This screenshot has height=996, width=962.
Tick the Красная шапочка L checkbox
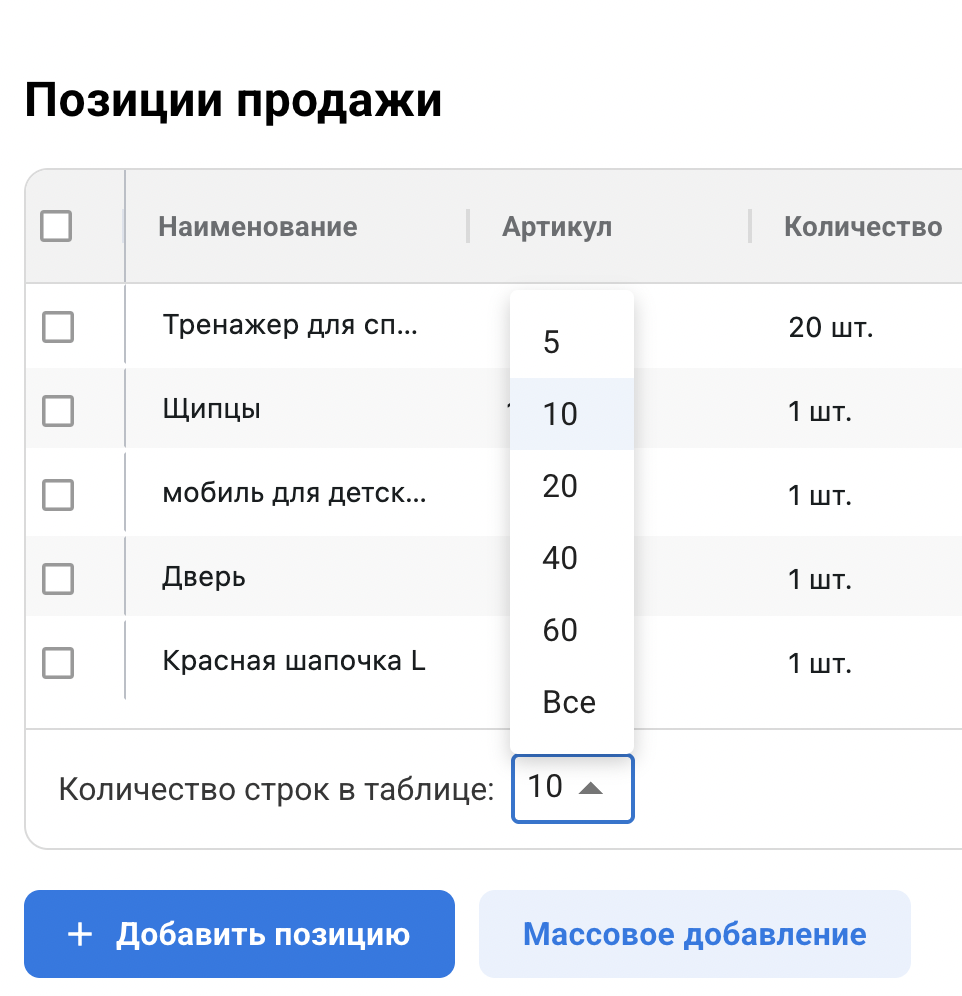pyautogui.click(x=58, y=662)
